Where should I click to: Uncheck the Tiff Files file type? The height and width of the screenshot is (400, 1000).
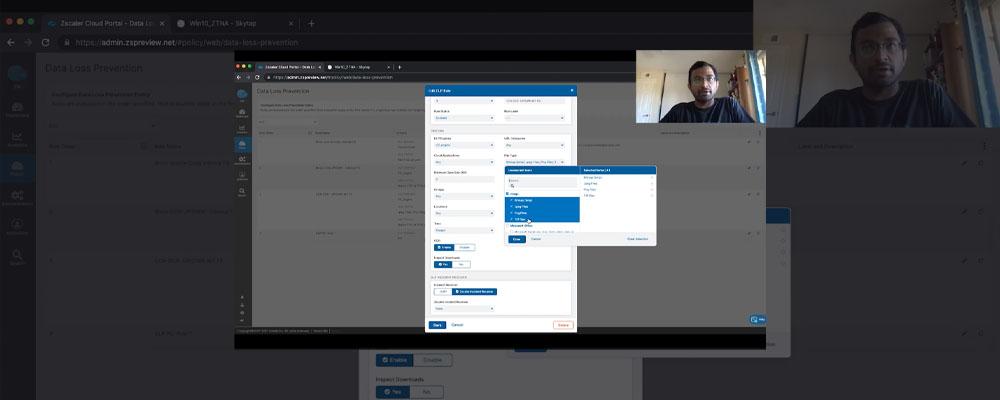pos(511,218)
